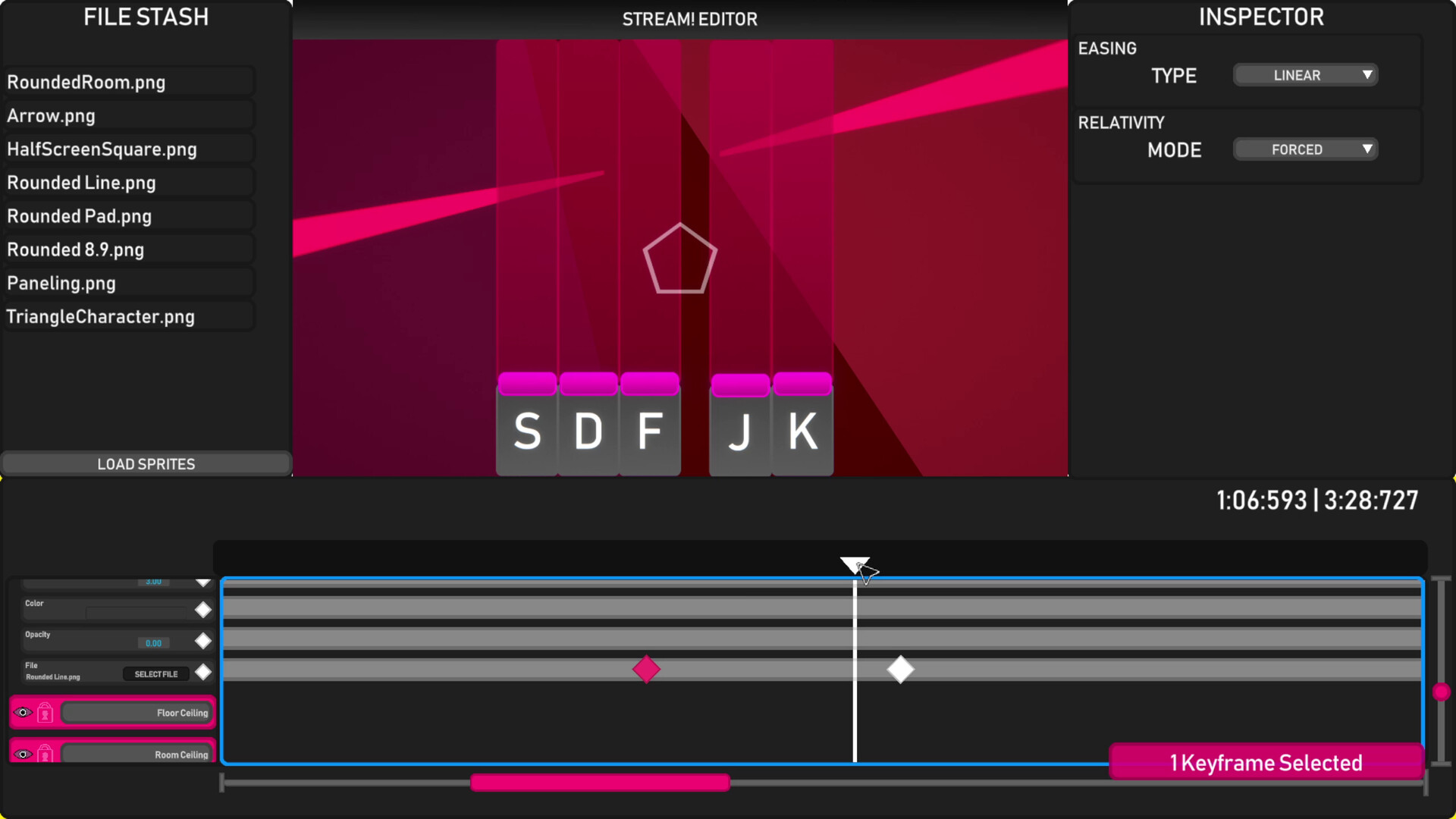Click the pink vertical timeline slider handle

[1442, 692]
